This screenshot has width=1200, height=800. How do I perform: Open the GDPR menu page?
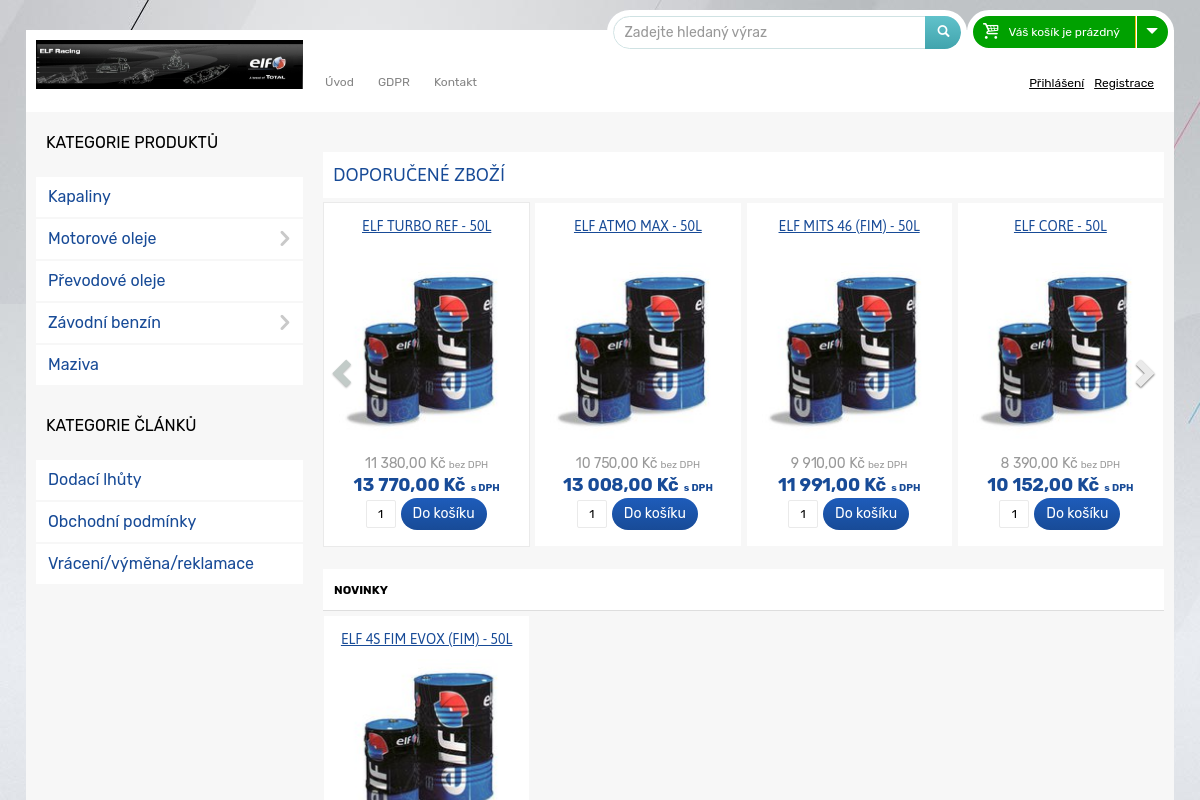click(394, 82)
